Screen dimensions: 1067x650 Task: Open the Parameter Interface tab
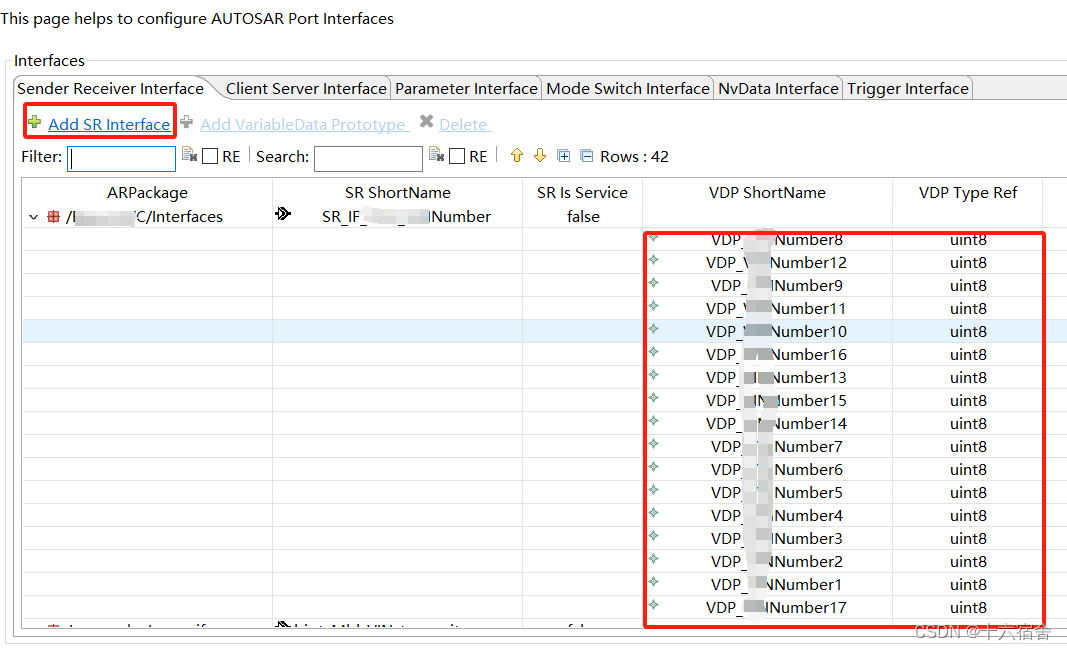(x=466, y=88)
